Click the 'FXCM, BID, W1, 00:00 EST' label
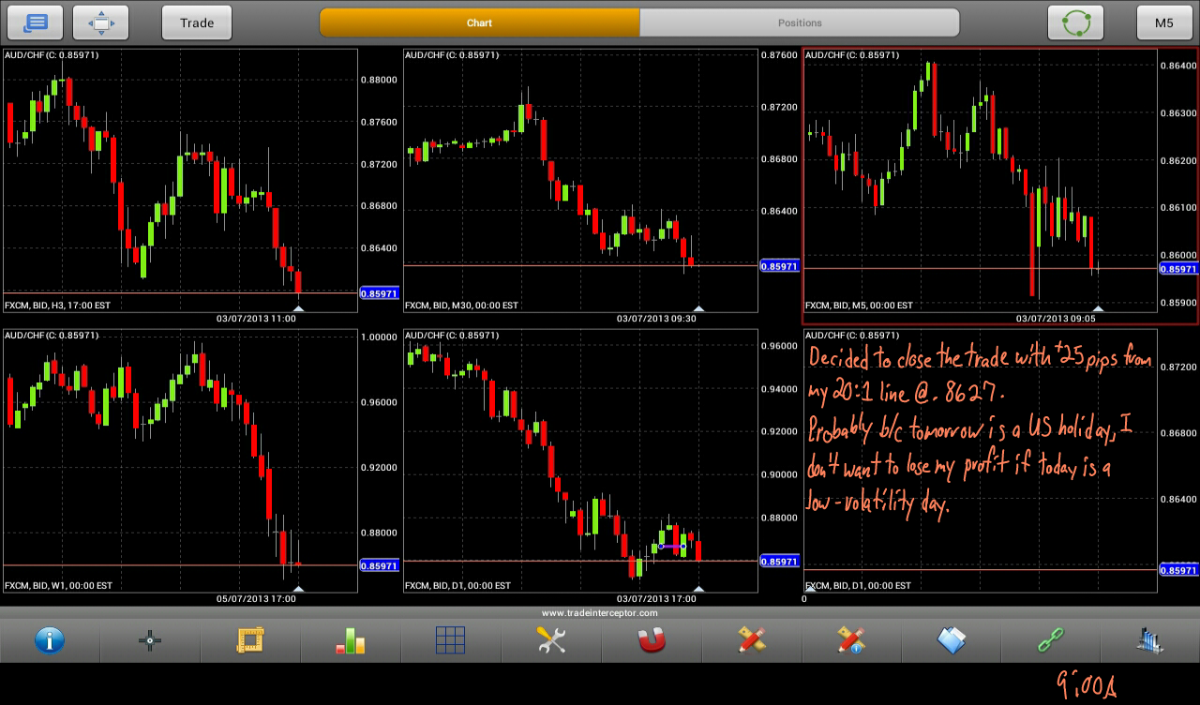1200x705 pixels. click(59, 586)
